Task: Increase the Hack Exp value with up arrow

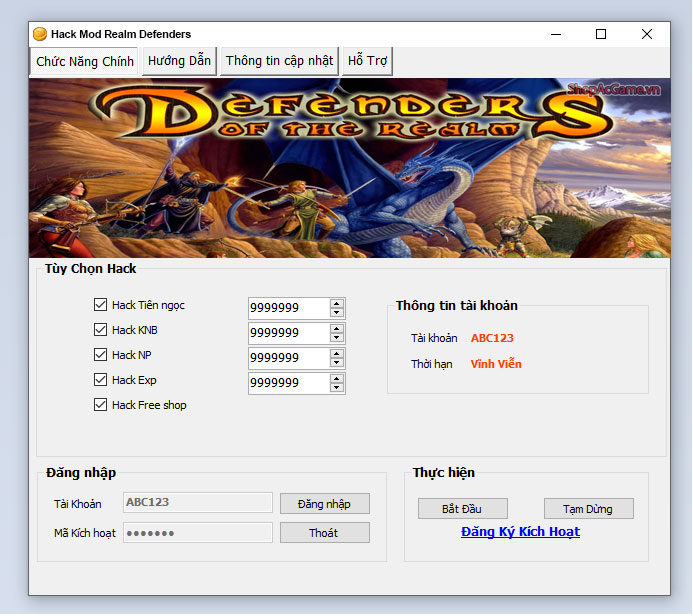Action: [337, 379]
